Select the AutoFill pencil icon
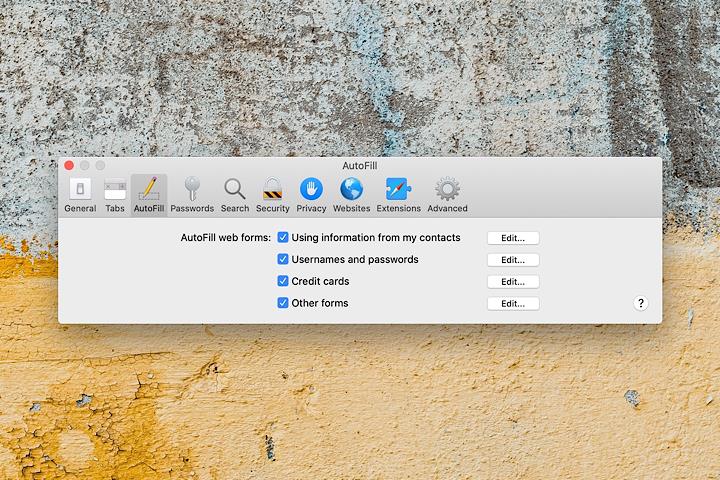 pos(149,194)
